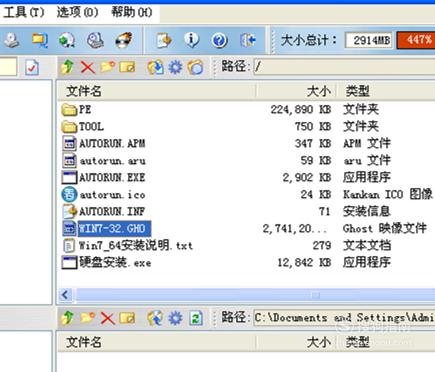Click the lower panel 大小 column header
The height and width of the screenshot is (372, 435).
point(296,342)
